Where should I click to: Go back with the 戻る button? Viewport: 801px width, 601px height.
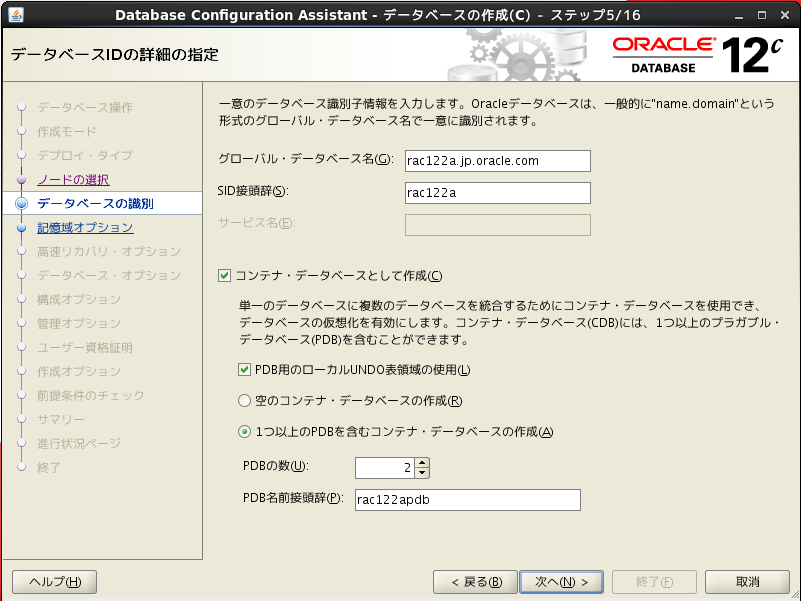(475, 582)
